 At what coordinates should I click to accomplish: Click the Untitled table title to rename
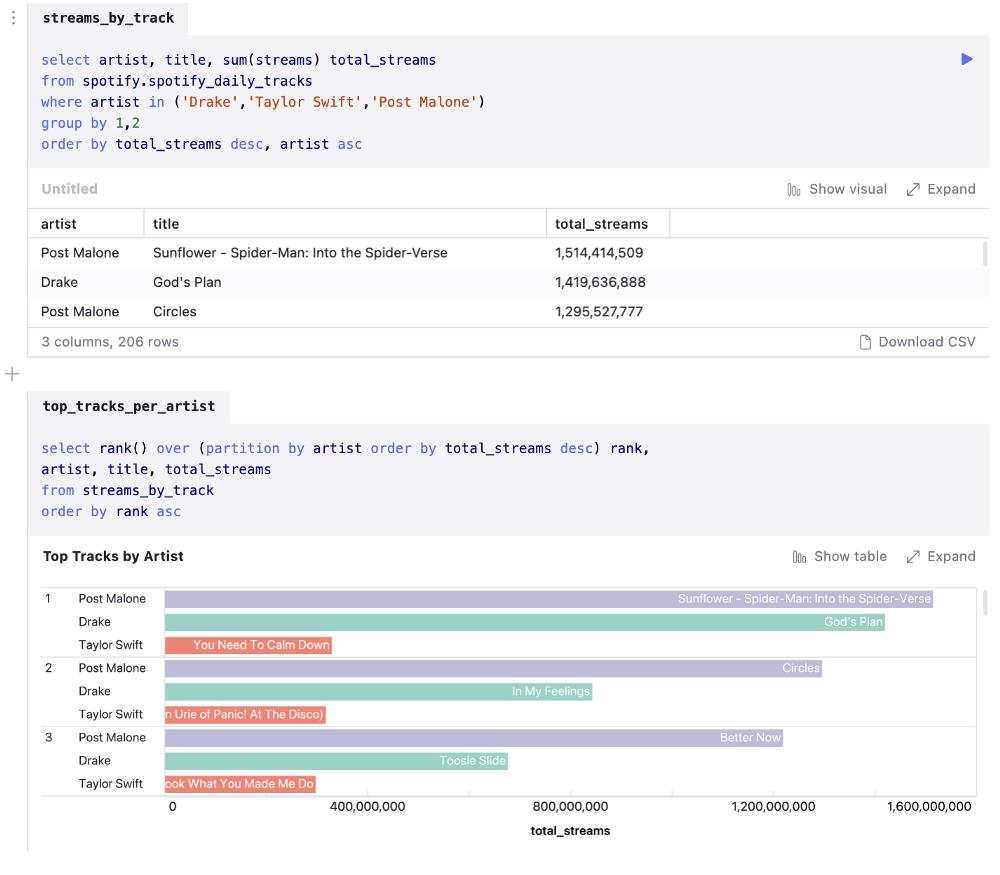pyautogui.click(x=69, y=189)
